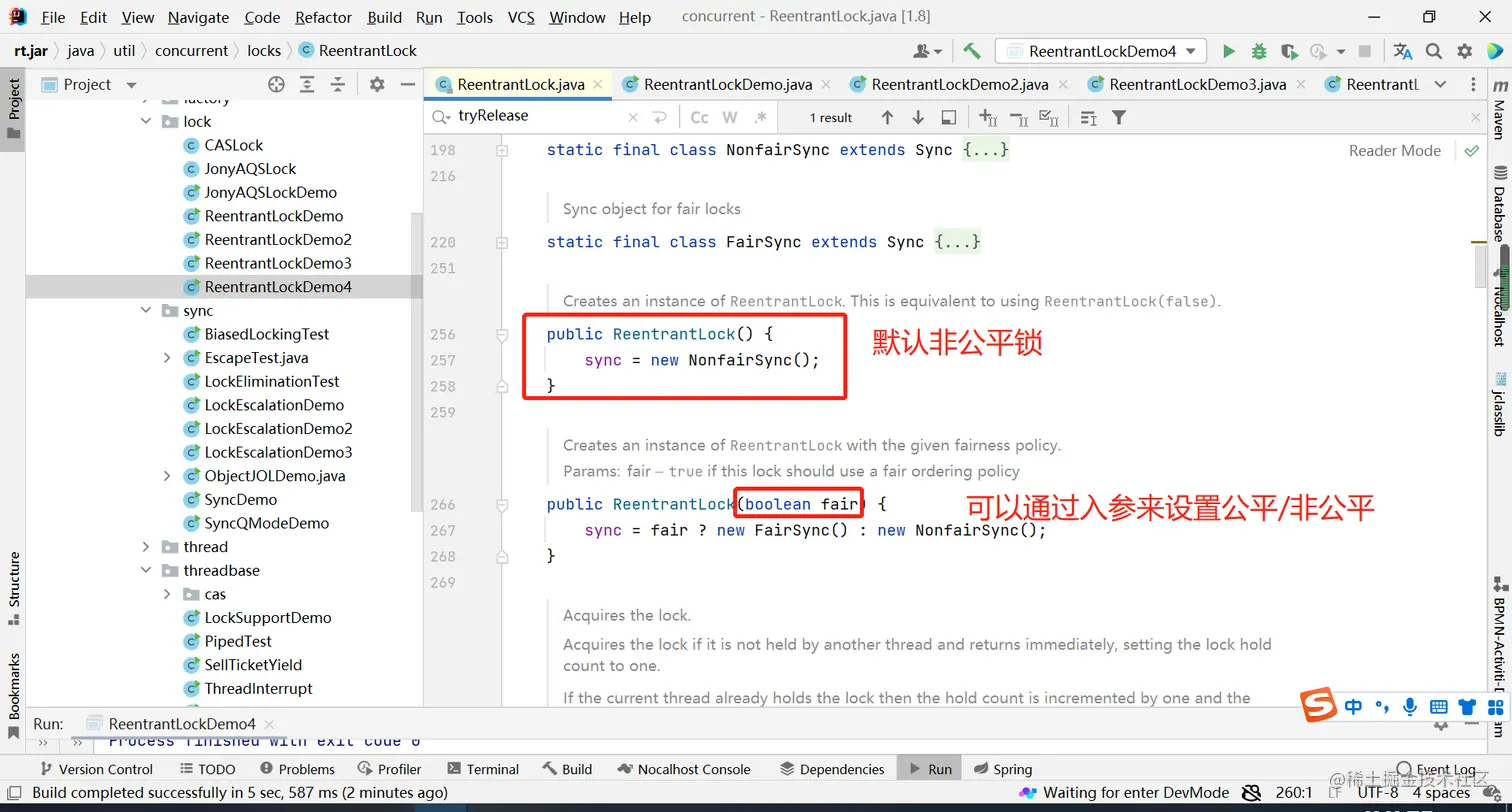Viewport: 1512px width, 812px height.
Task: Open Search Everywhere magnifier icon
Action: point(1434,51)
